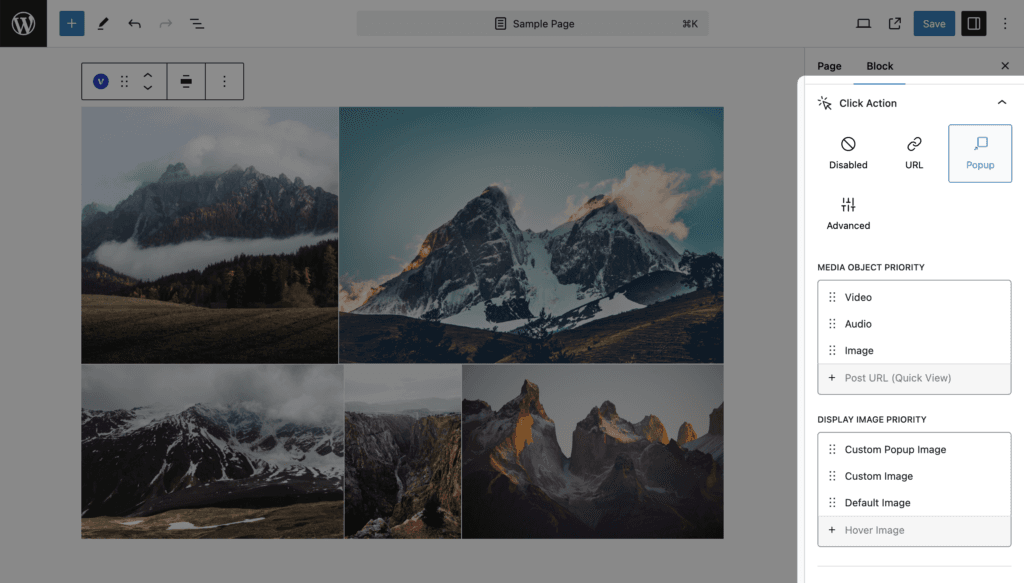The image size is (1024, 583).
Task: Choose the Advanced click action option
Action: (848, 214)
